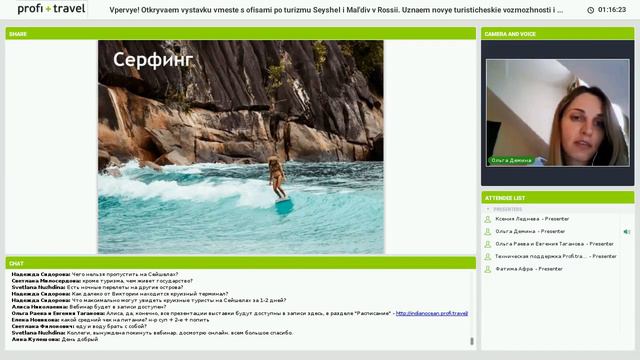This screenshot has height=360, width=640.
Task: Select Фатима Афра - Presenter in attendee list
Action: pyautogui.click(x=529, y=269)
